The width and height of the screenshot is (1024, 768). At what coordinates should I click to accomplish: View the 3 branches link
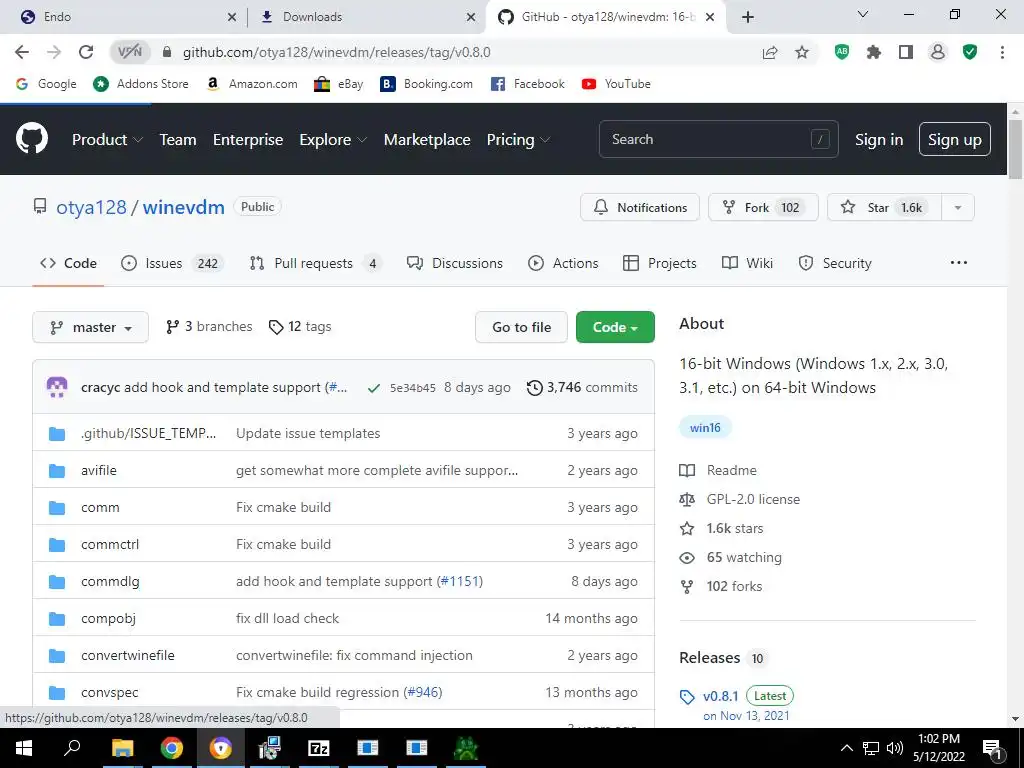209,327
